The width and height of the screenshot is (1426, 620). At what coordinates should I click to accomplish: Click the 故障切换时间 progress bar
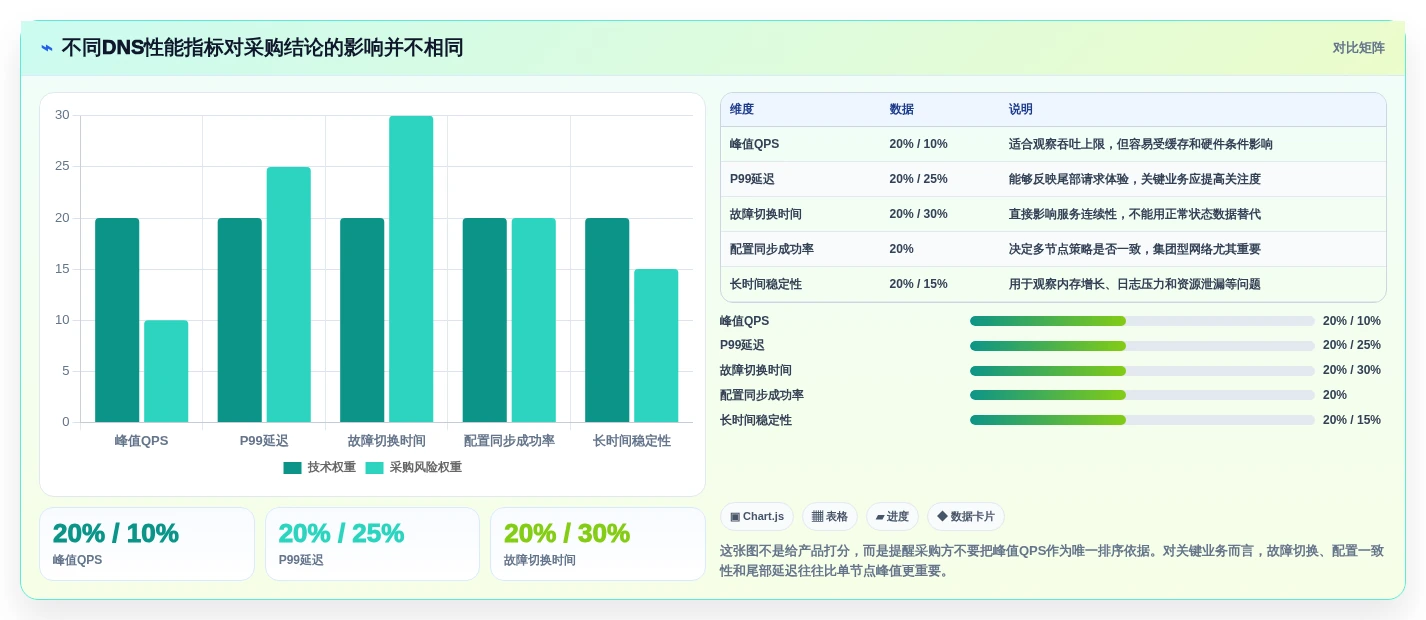pos(1142,370)
